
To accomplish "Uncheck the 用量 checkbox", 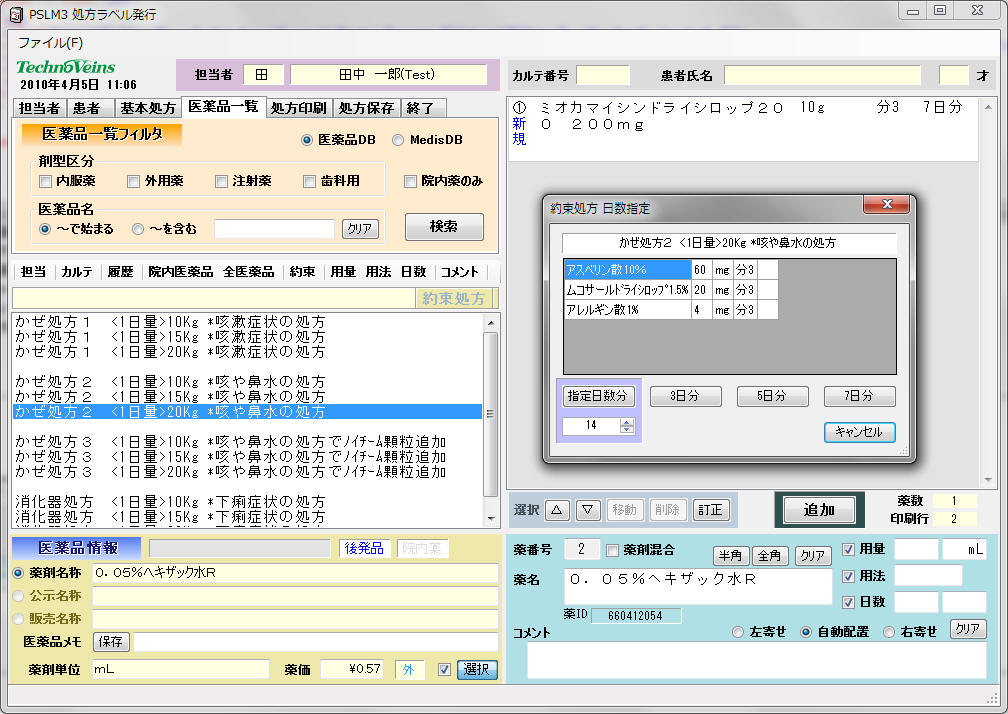I will coord(849,549).
